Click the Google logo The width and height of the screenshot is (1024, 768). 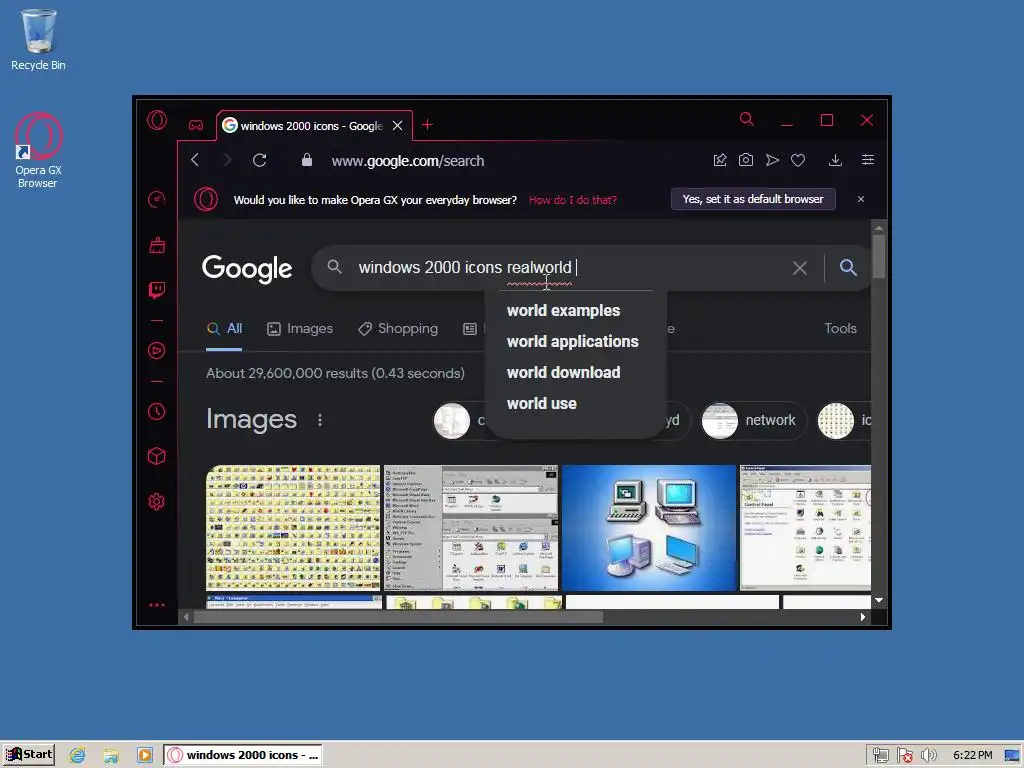pyautogui.click(x=247, y=268)
